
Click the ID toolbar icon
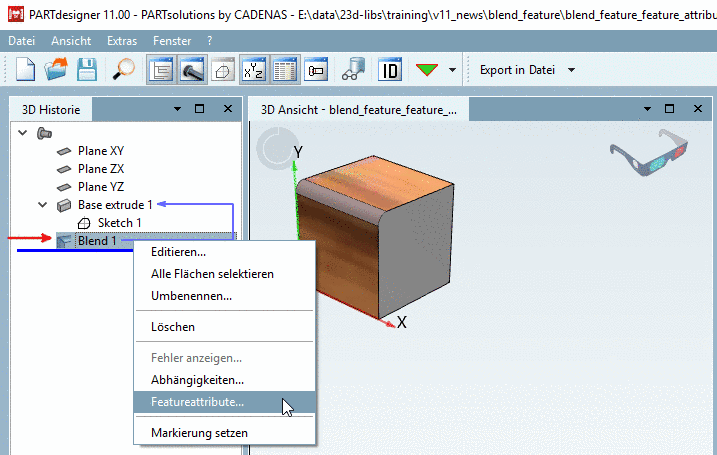click(390, 70)
